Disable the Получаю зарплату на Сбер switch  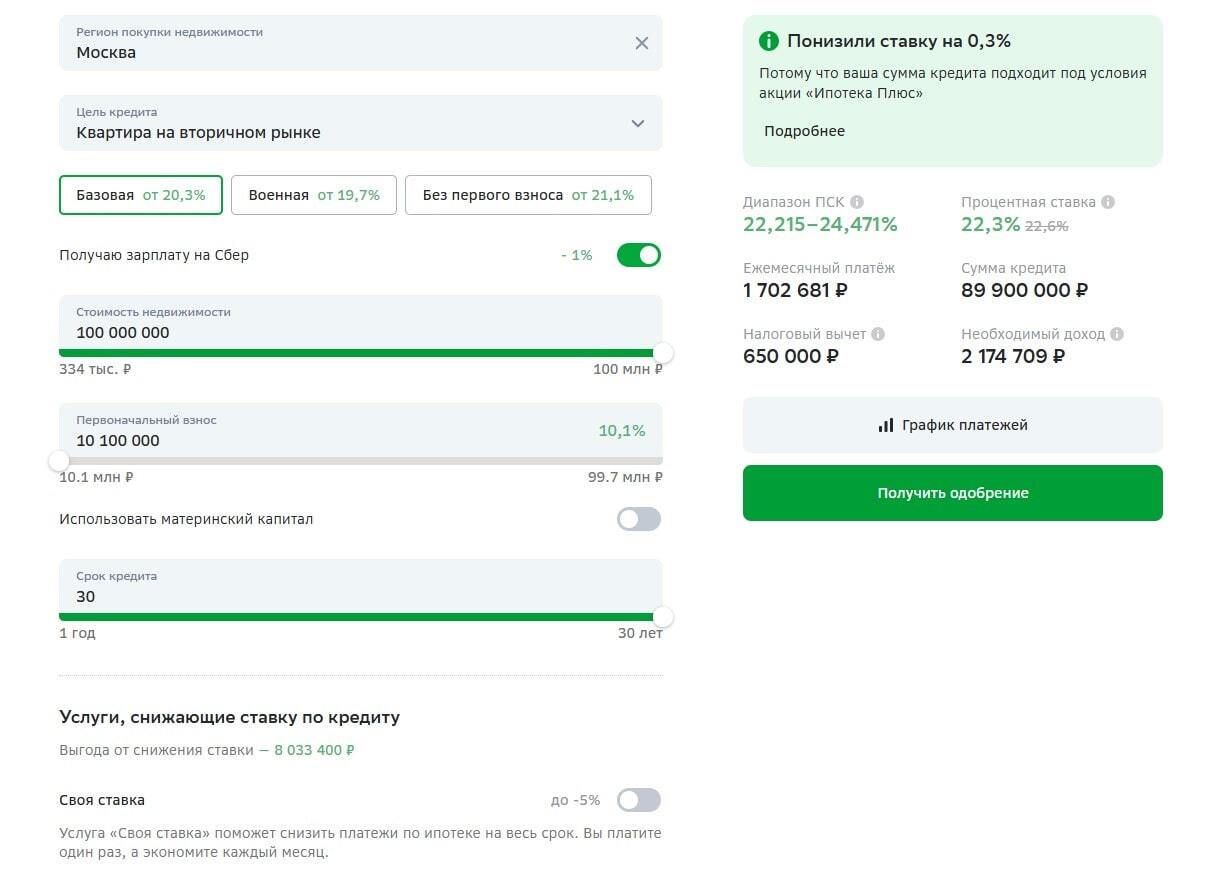click(x=638, y=255)
